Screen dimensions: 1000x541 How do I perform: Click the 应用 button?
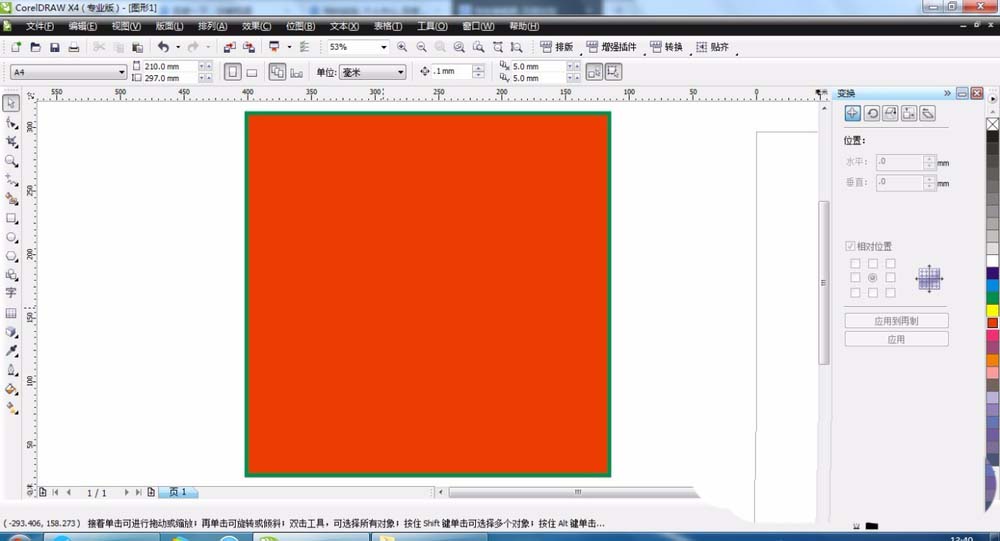896,339
